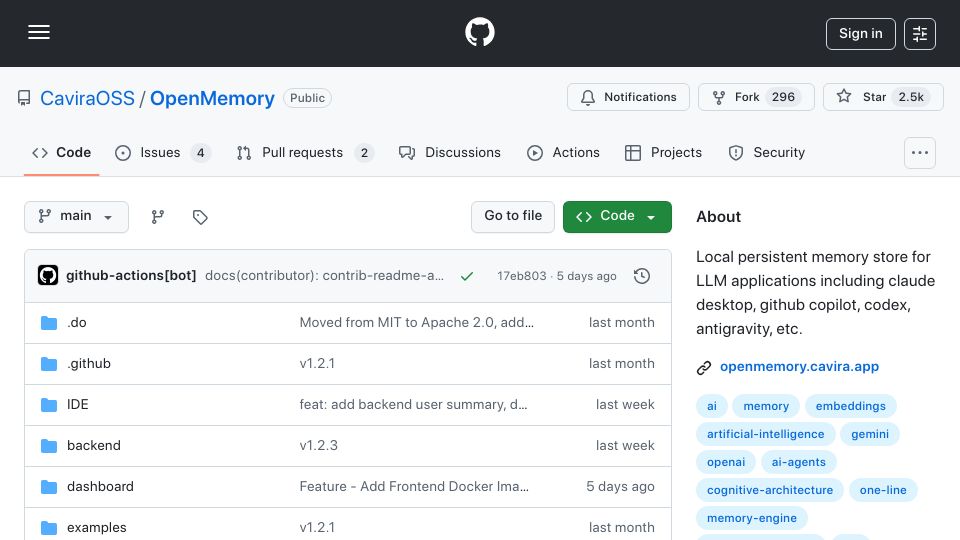
Task: Click the star count 2.5k
Action: click(x=911, y=97)
